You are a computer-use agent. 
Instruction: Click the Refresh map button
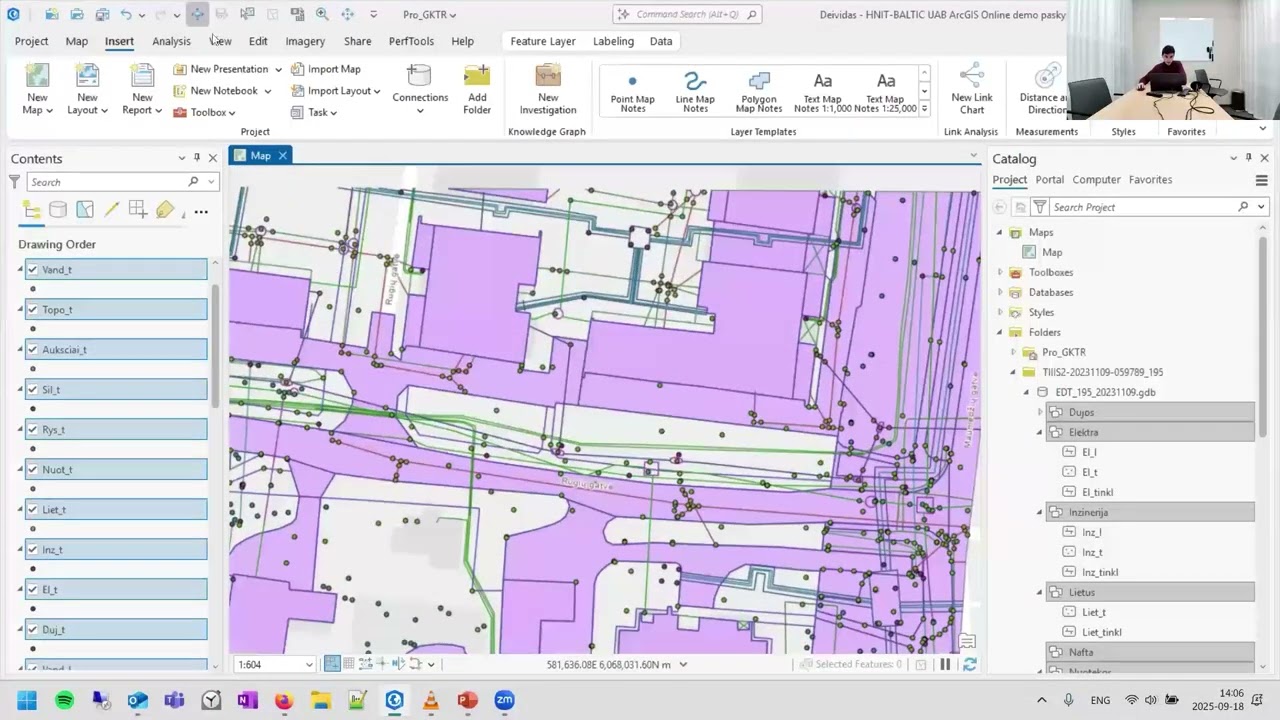pos(969,664)
